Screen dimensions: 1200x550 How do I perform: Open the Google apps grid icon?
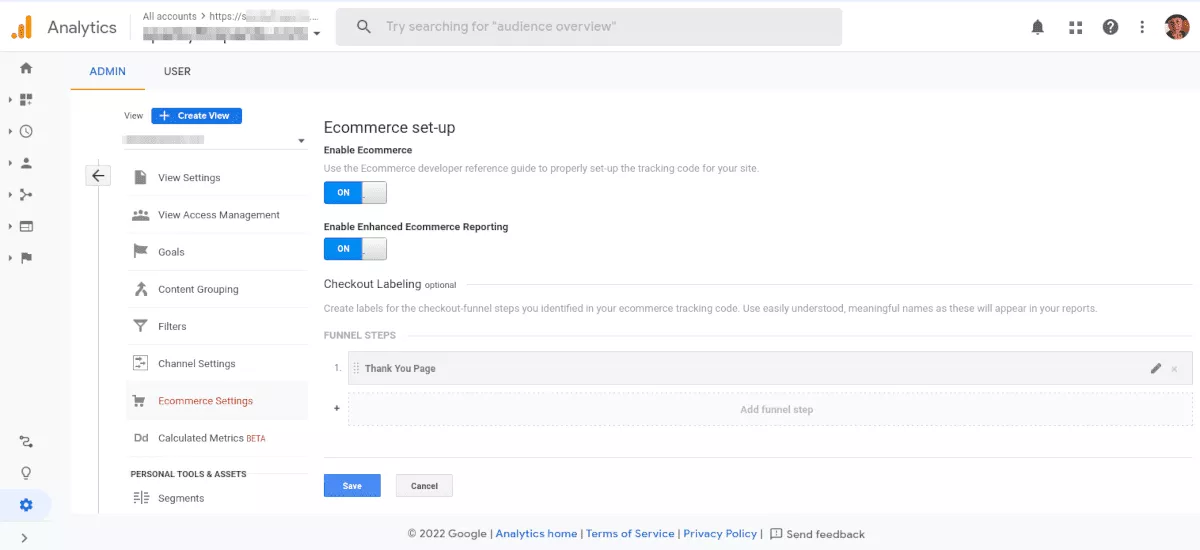(1076, 27)
